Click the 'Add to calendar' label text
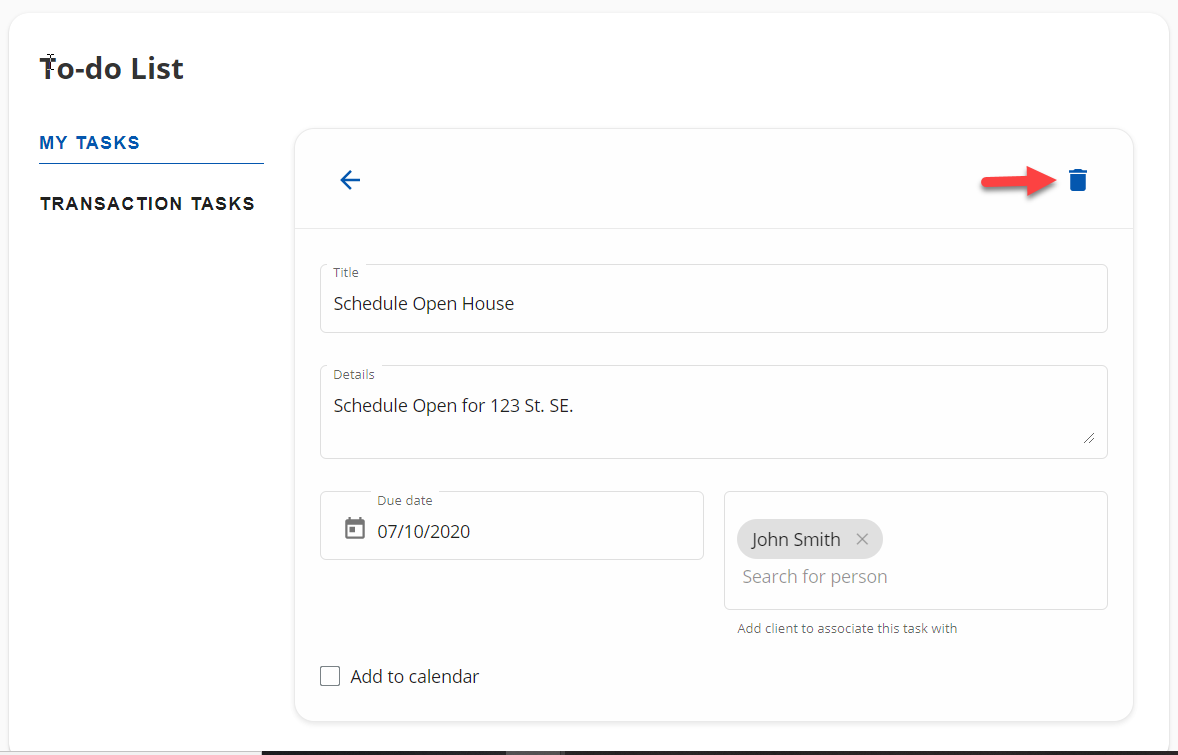The height and width of the screenshot is (755, 1178). pos(414,677)
